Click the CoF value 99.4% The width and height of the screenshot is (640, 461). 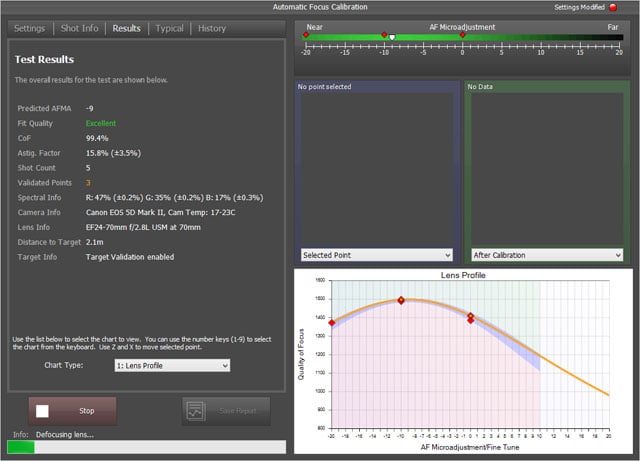[97, 138]
